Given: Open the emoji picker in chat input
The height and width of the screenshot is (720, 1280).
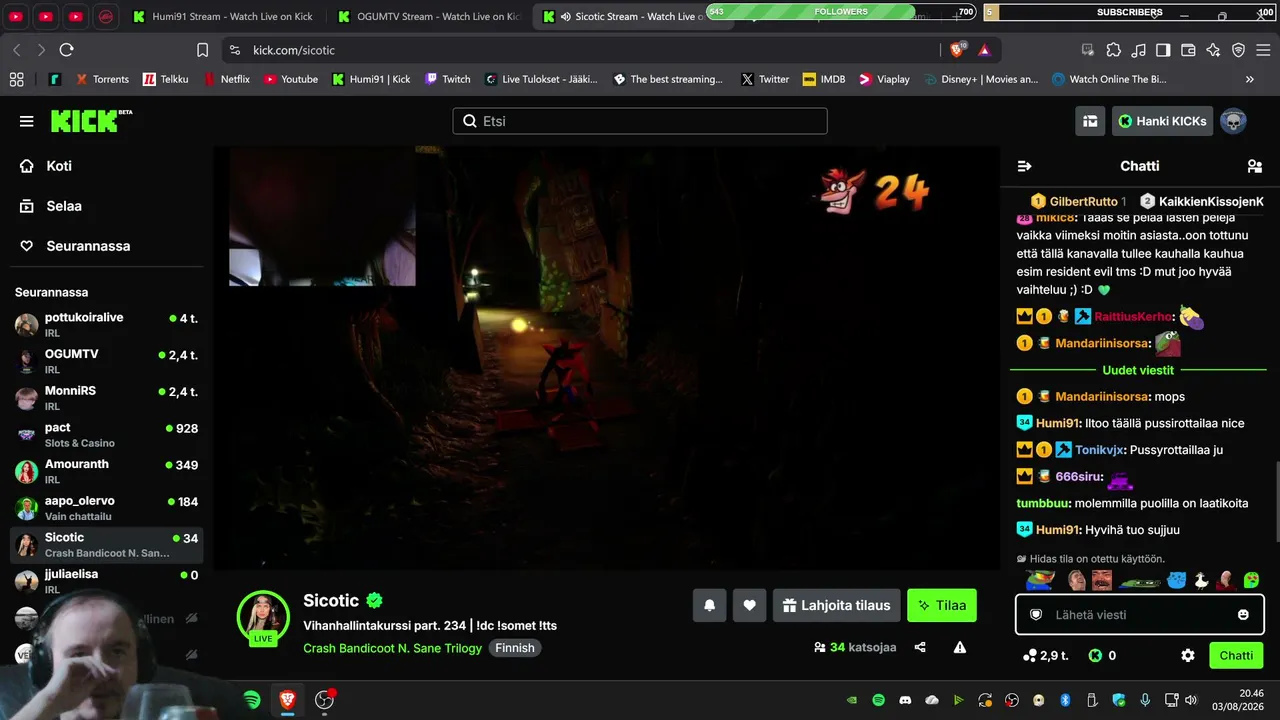Looking at the screenshot, I should click(1243, 614).
